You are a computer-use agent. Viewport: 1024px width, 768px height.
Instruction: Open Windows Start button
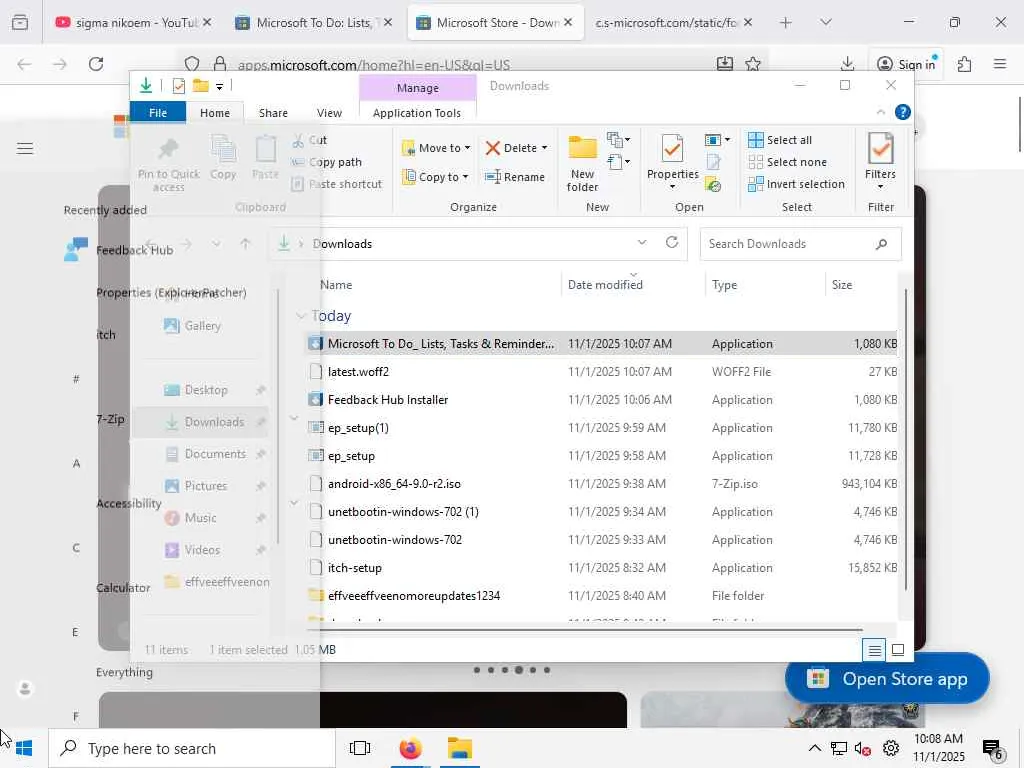(24, 748)
